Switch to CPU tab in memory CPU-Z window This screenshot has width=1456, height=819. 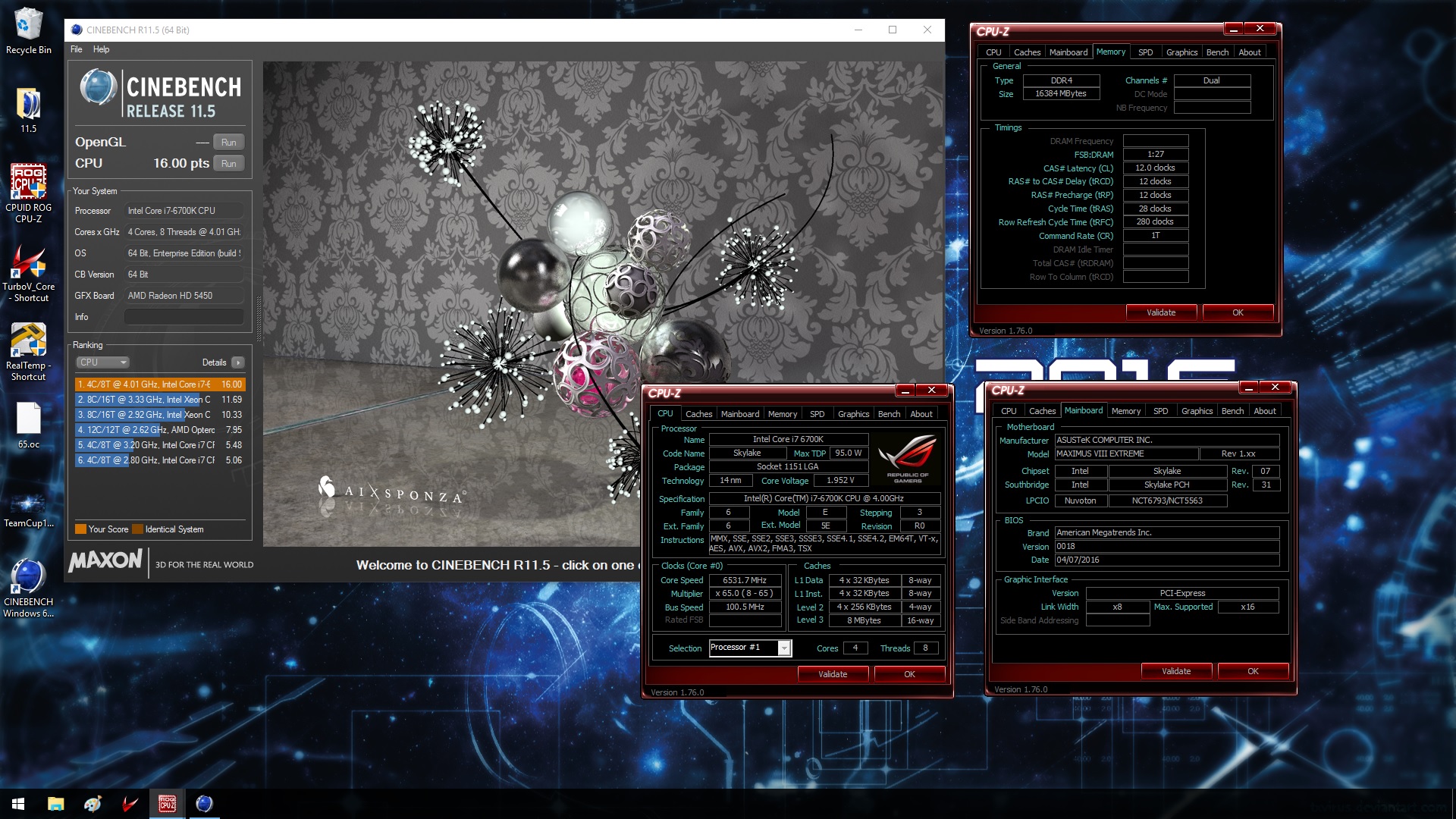tap(993, 52)
